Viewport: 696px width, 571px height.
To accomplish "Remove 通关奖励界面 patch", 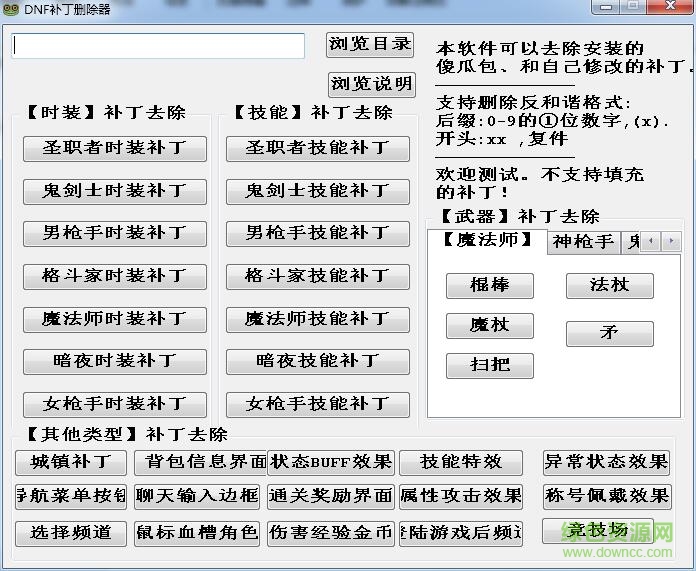I will (x=331, y=496).
